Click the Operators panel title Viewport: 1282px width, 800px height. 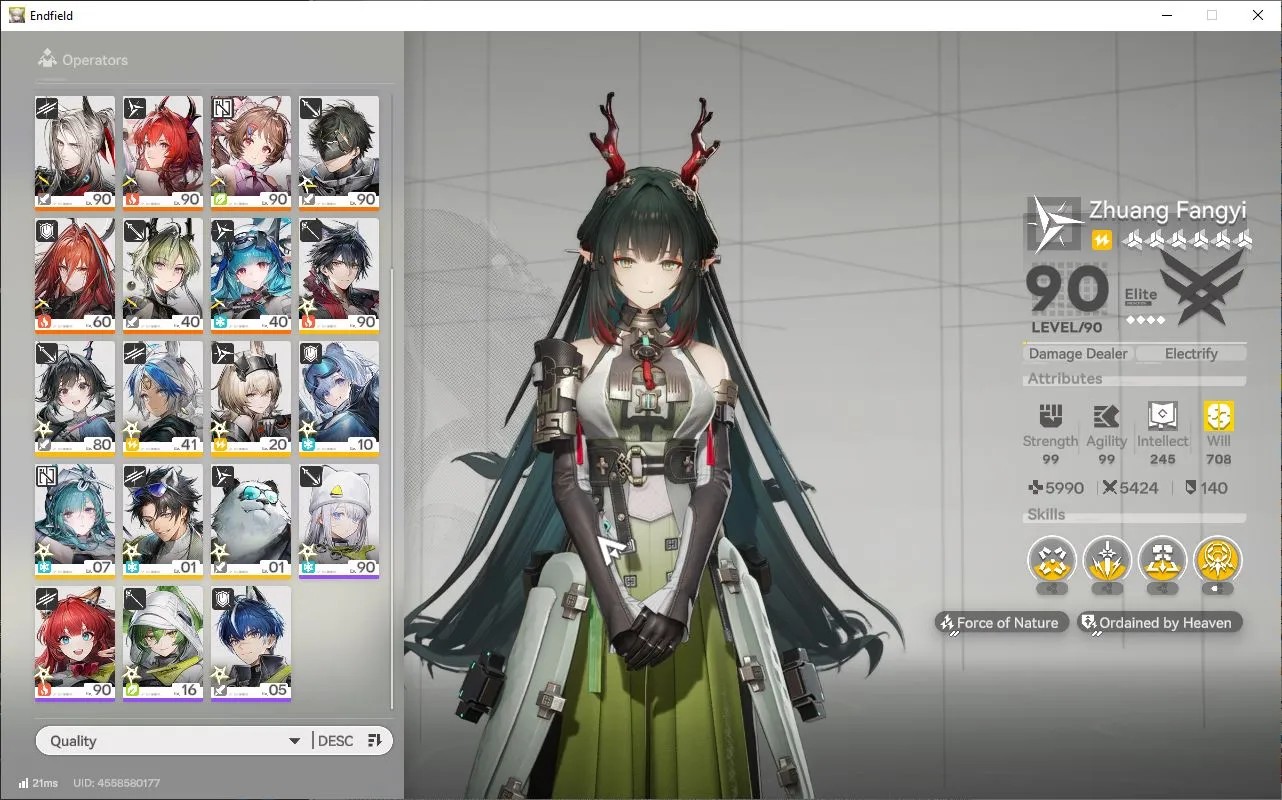pos(95,60)
